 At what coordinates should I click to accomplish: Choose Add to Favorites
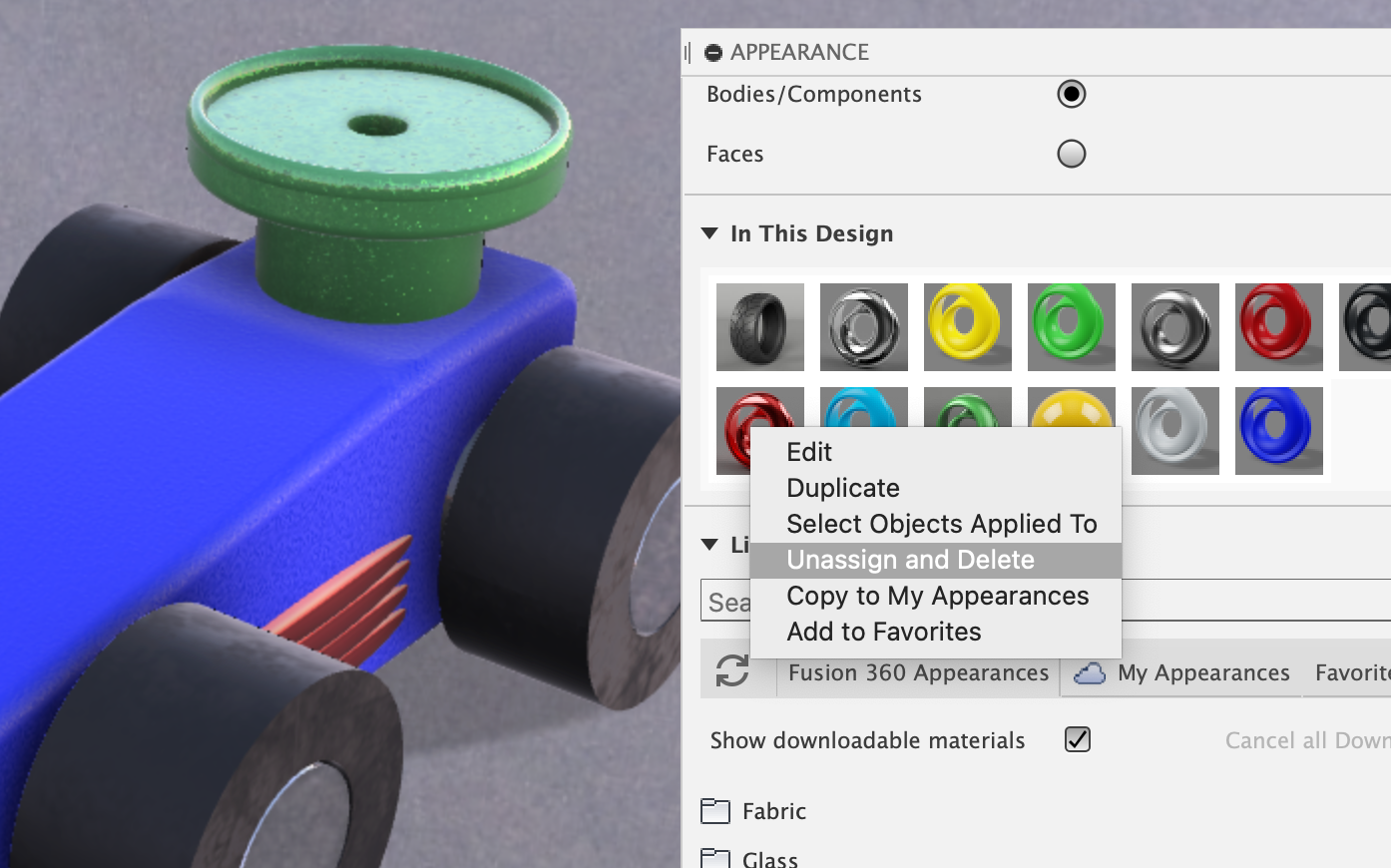tap(936, 632)
